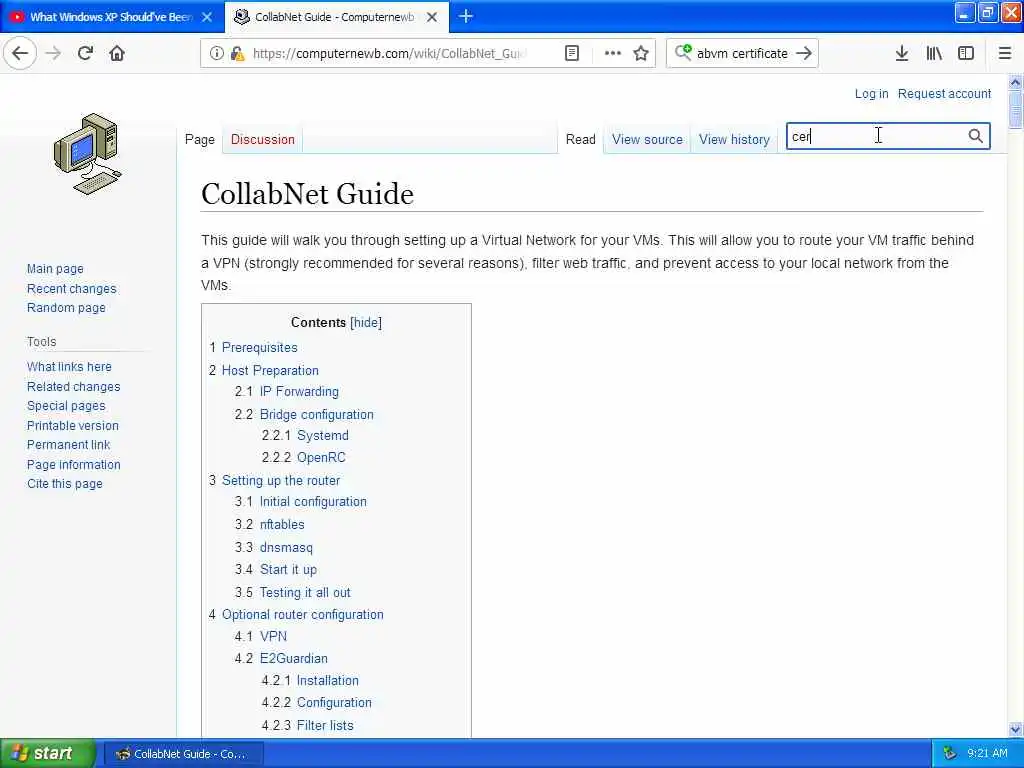Jump to Initial configuration section

tap(313, 502)
